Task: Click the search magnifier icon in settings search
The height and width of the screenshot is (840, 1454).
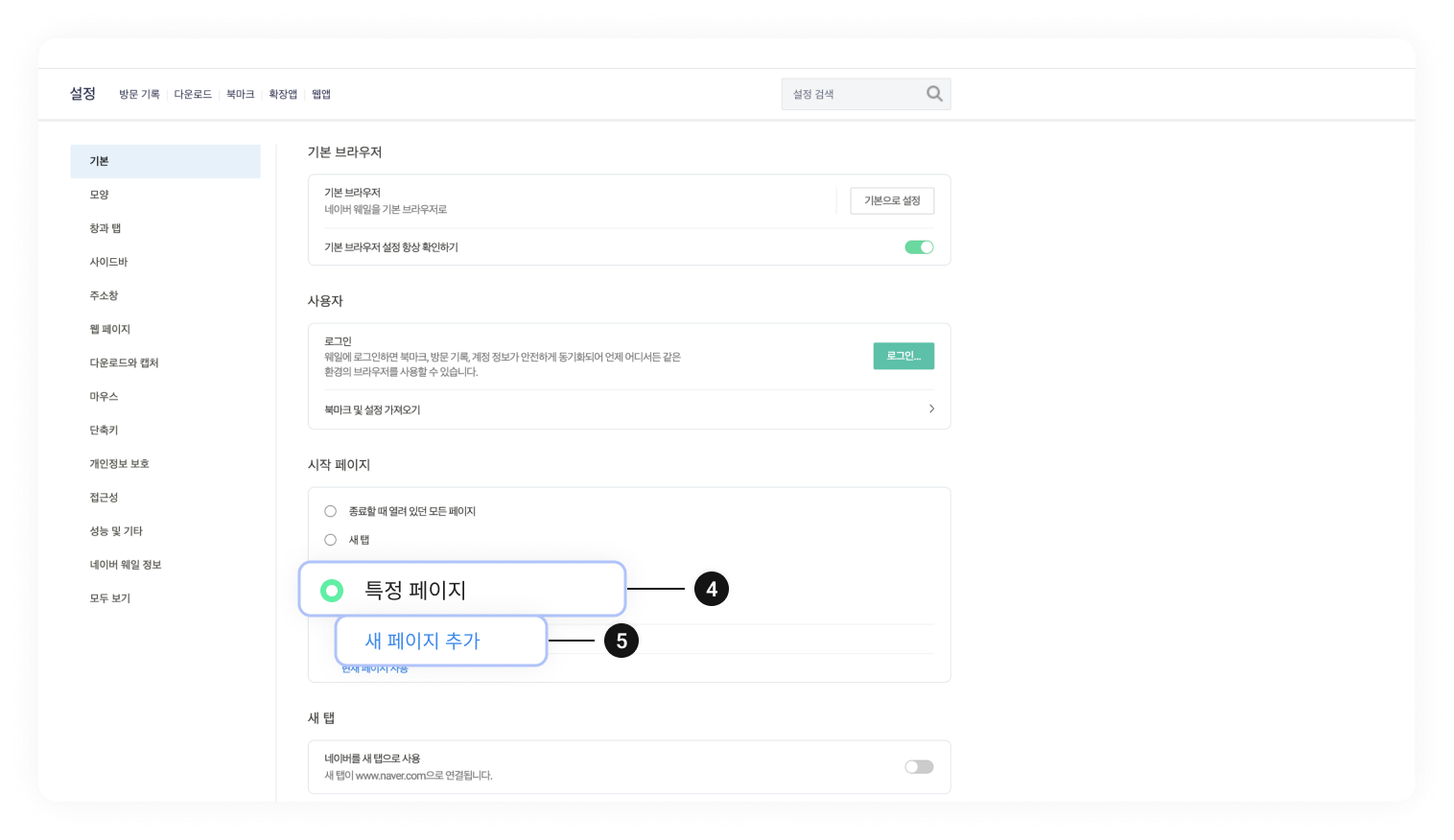Action: click(933, 93)
